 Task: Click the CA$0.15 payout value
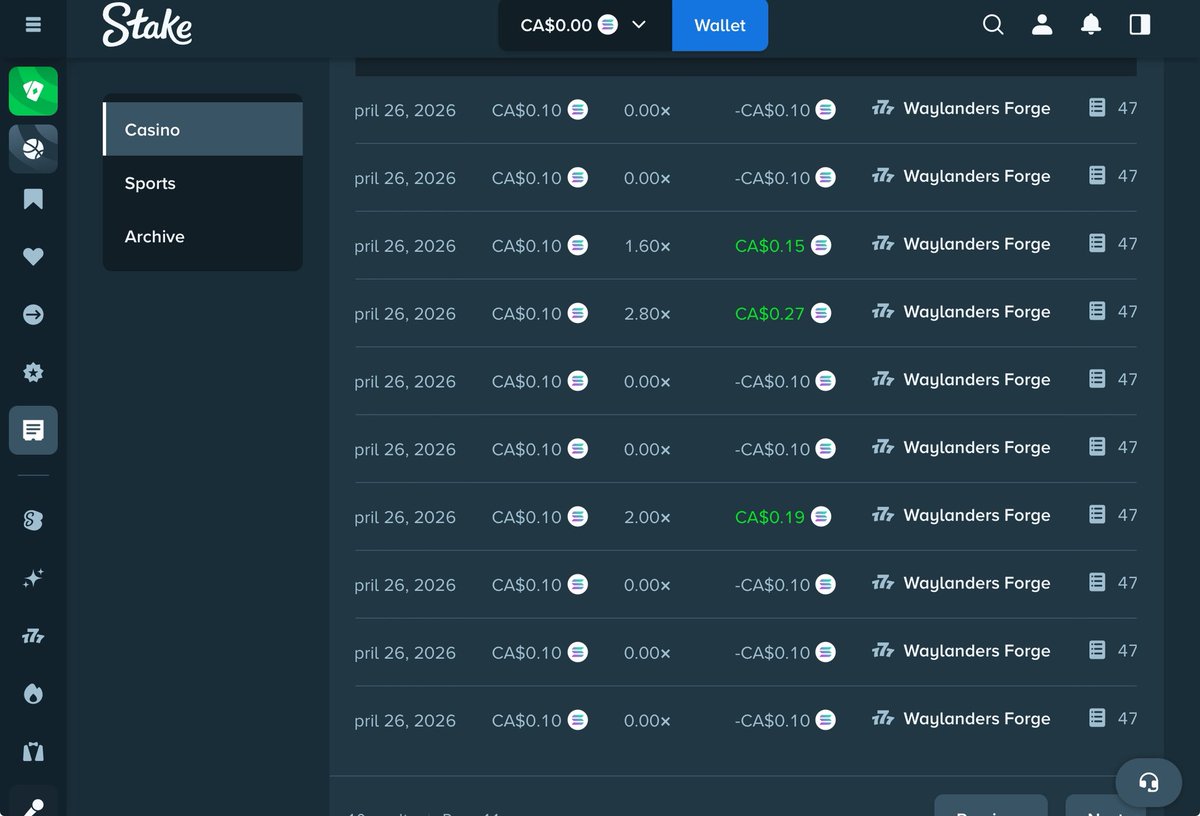point(769,245)
